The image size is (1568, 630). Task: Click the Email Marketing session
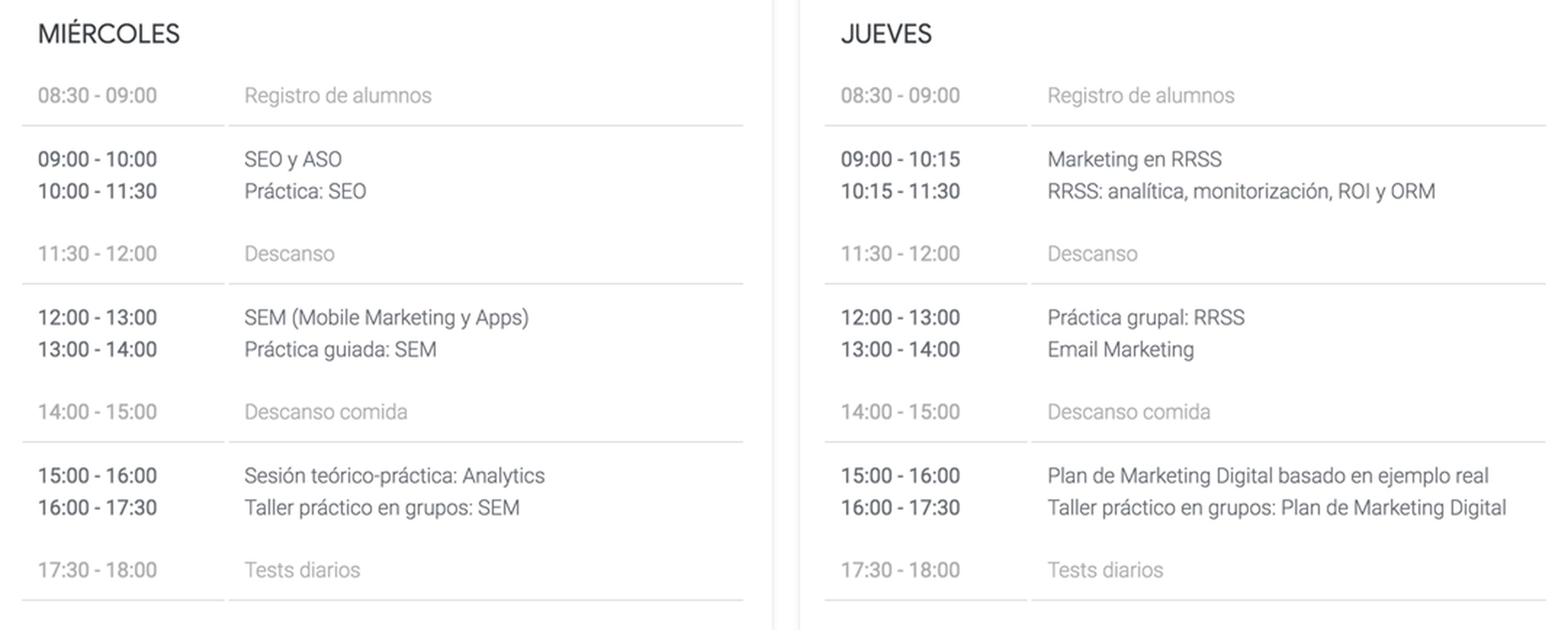[1120, 350]
